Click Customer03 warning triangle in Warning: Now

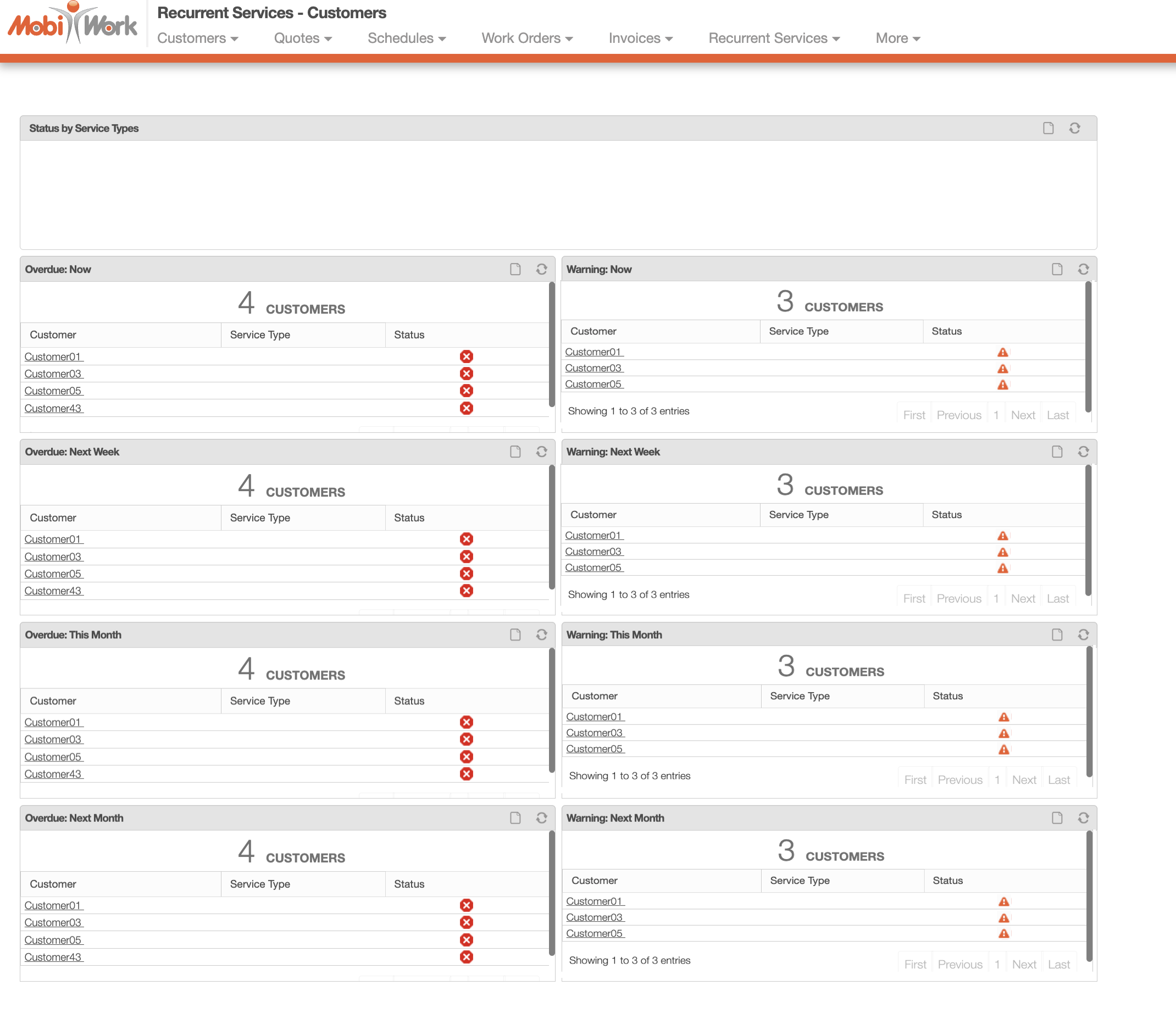pyautogui.click(x=1003, y=368)
